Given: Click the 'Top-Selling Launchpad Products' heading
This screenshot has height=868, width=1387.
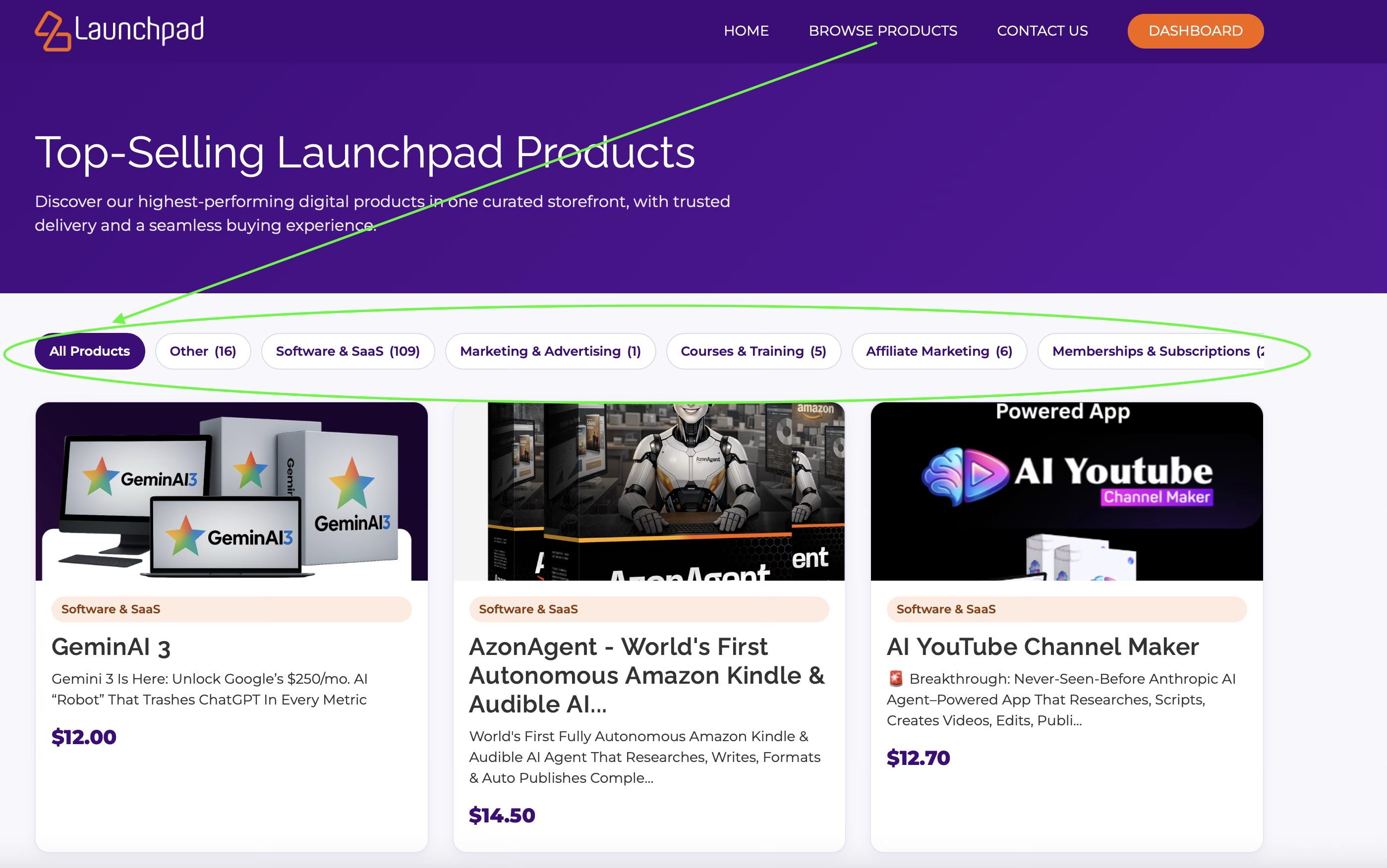Looking at the screenshot, I should [365, 153].
